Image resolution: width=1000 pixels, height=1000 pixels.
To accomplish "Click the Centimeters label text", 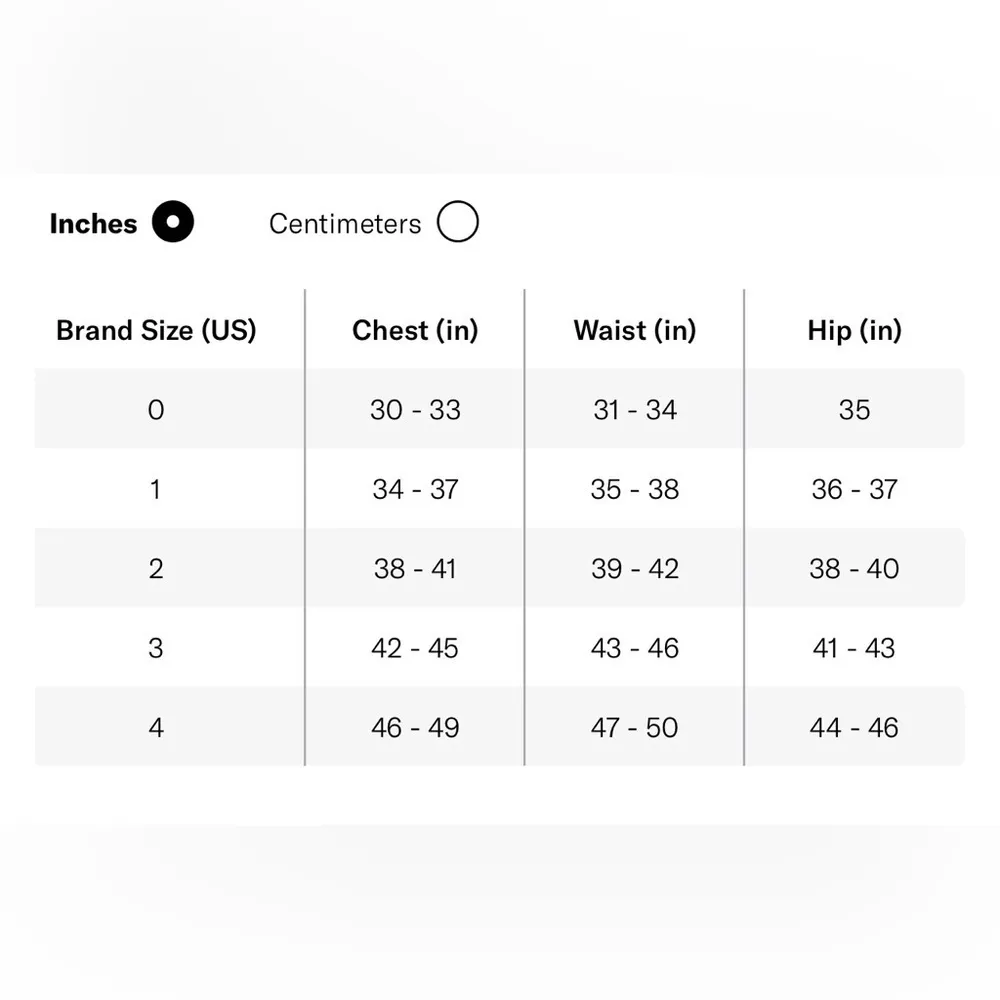I will pos(345,223).
